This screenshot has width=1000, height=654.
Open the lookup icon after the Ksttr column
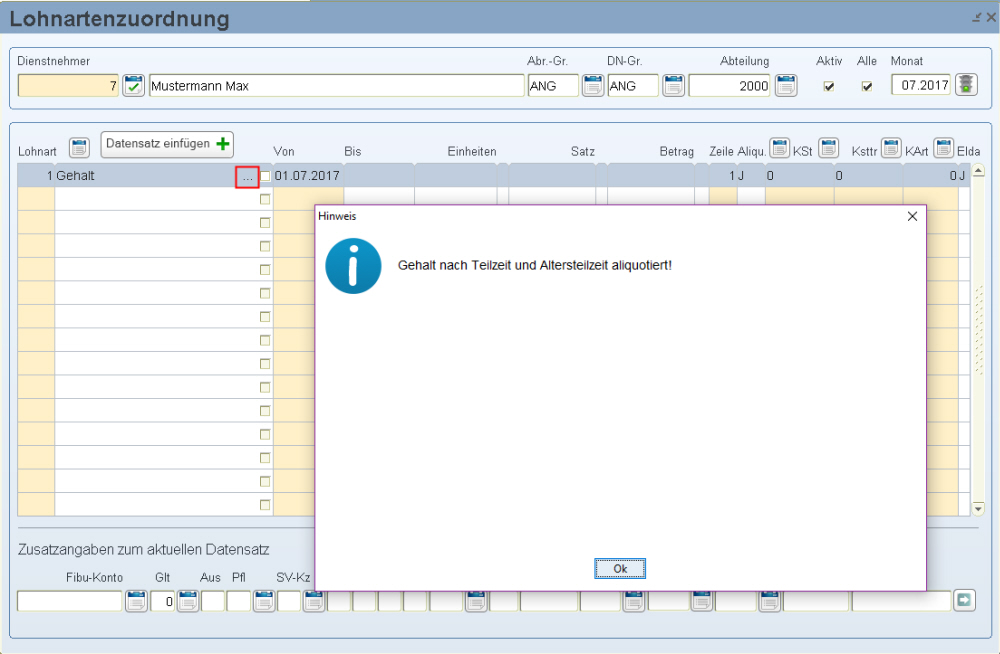click(x=891, y=147)
